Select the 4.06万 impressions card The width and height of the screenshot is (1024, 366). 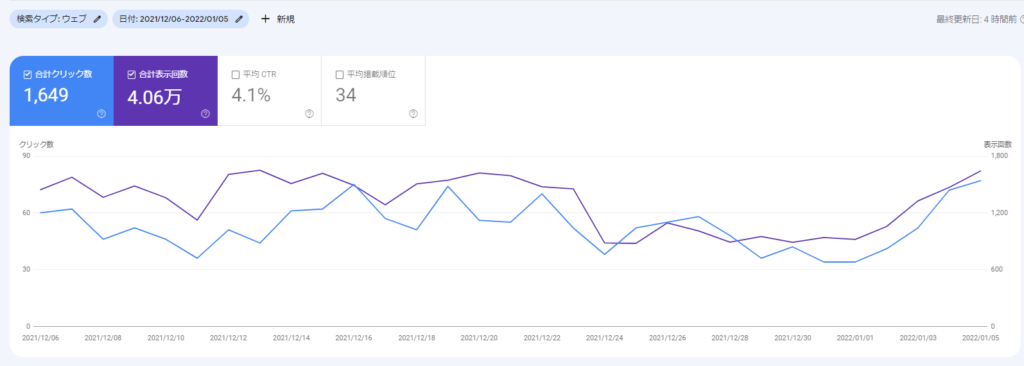tap(165, 91)
